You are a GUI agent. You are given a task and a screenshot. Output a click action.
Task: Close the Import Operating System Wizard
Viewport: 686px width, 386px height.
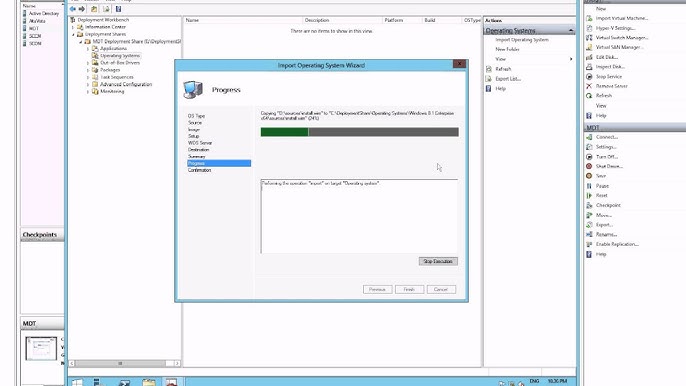(x=459, y=64)
